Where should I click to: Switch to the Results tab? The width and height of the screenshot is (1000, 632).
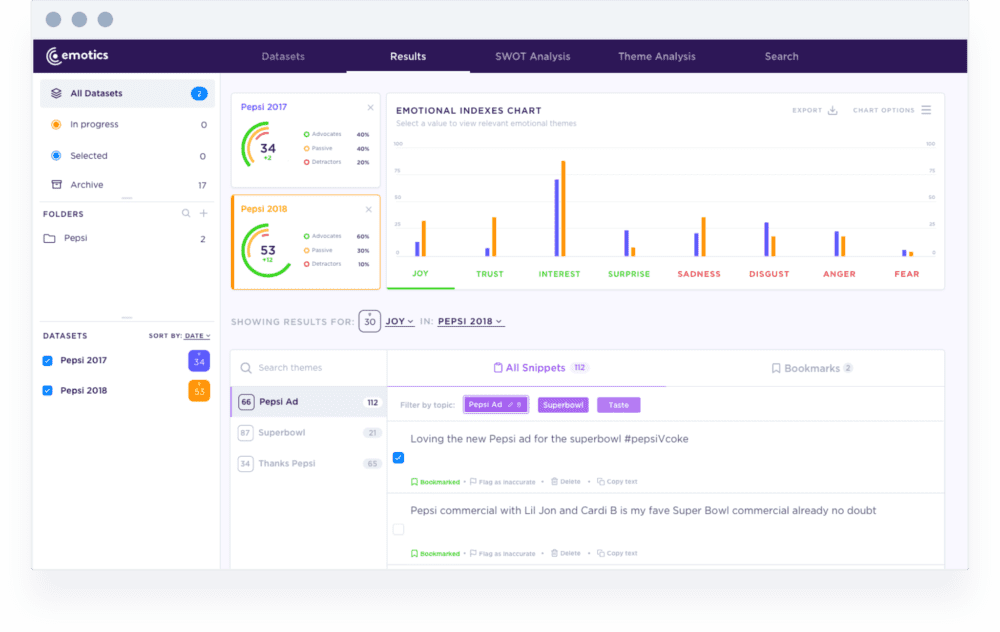[408, 56]
